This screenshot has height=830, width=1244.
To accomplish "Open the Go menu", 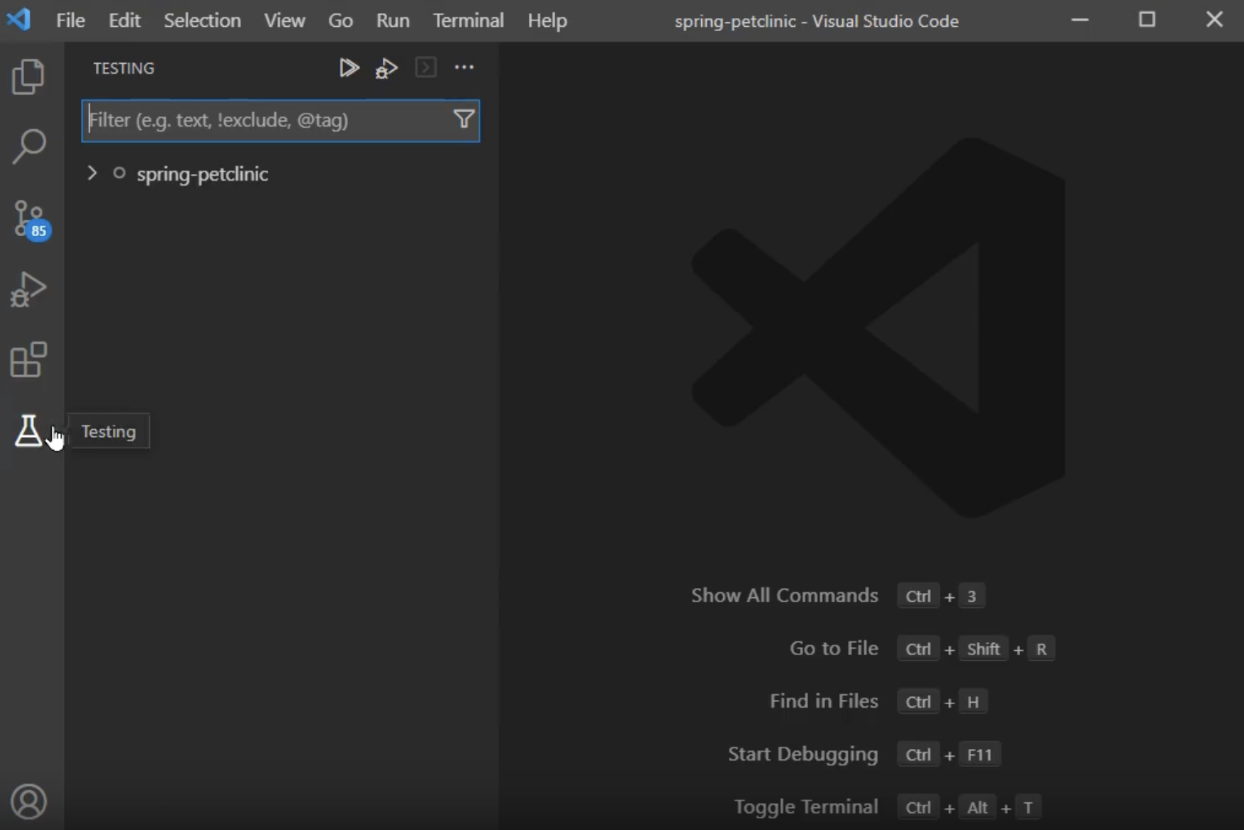I will tap(341, 20).
